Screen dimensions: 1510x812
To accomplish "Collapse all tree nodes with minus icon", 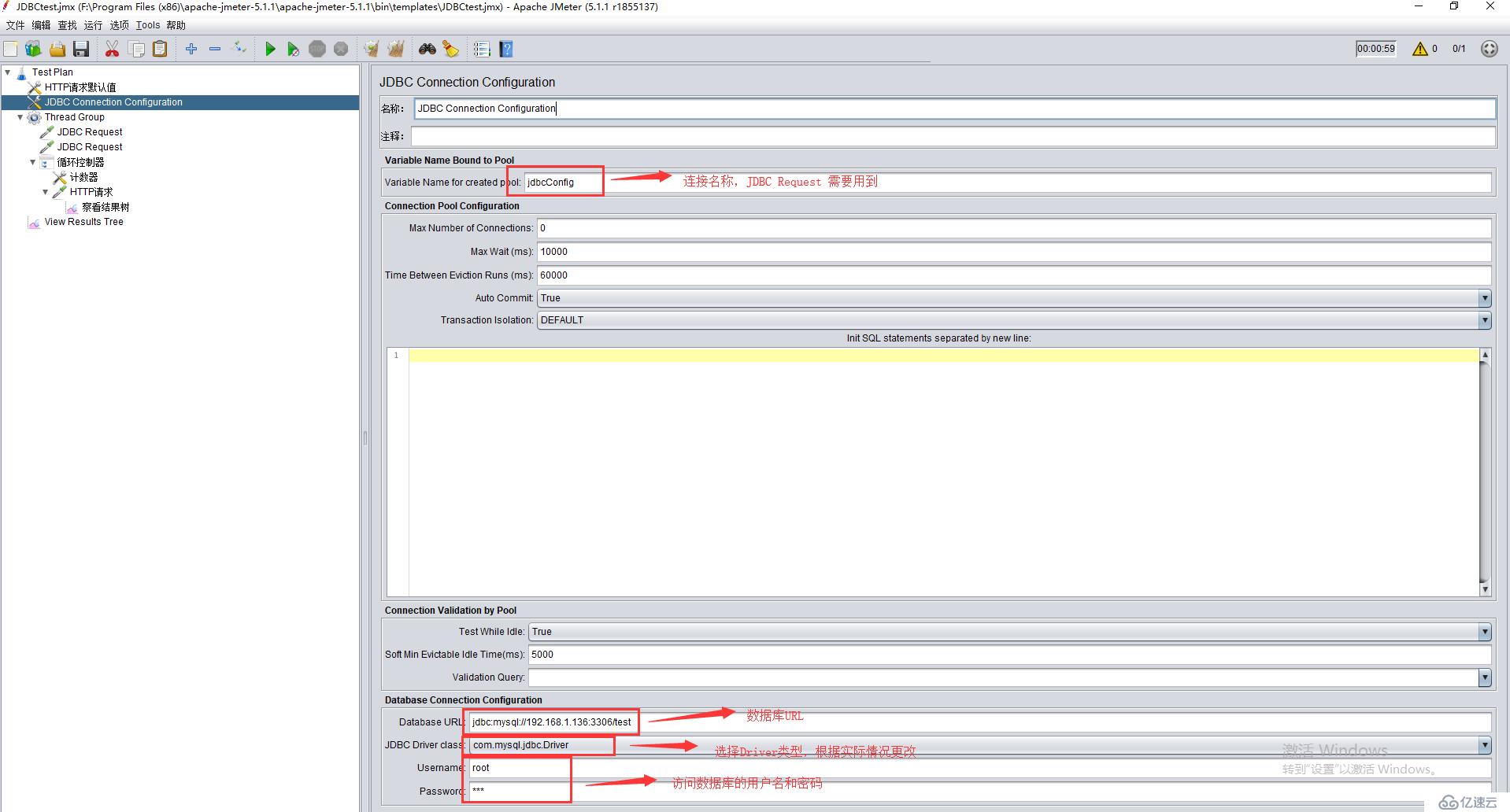I will click(x=215, y=49).
